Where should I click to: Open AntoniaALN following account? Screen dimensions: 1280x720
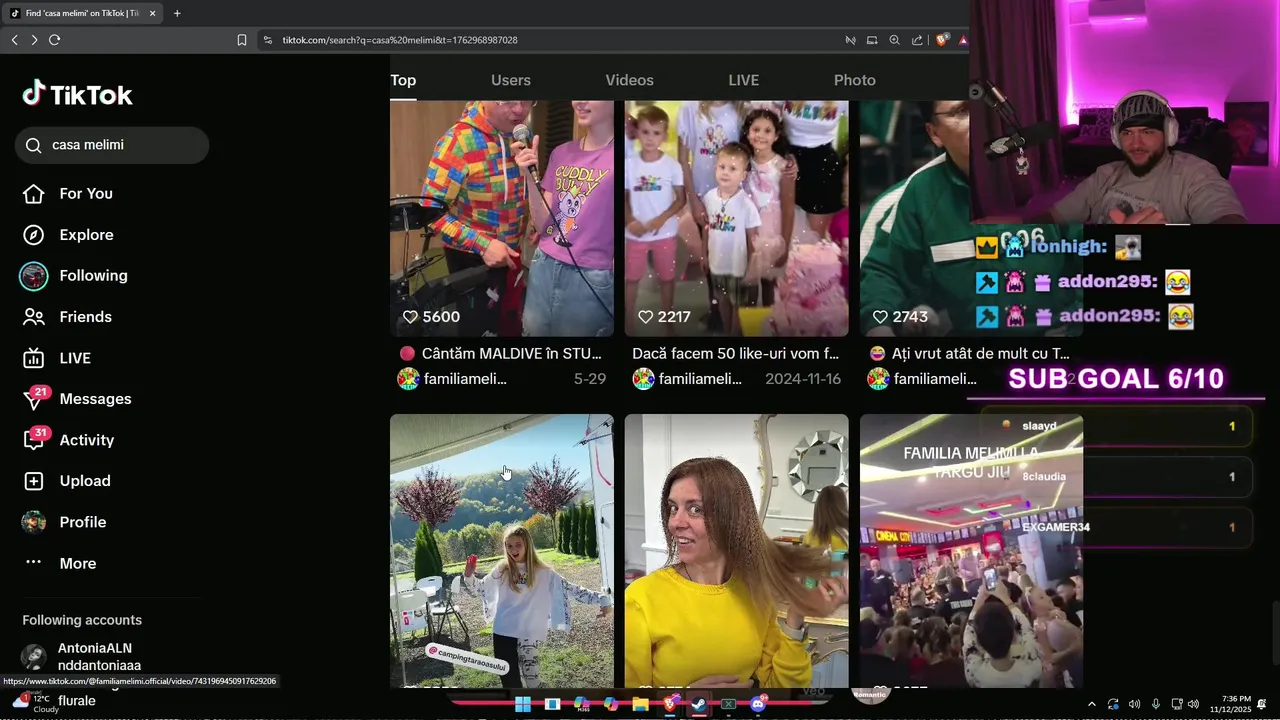coord(99,656)
